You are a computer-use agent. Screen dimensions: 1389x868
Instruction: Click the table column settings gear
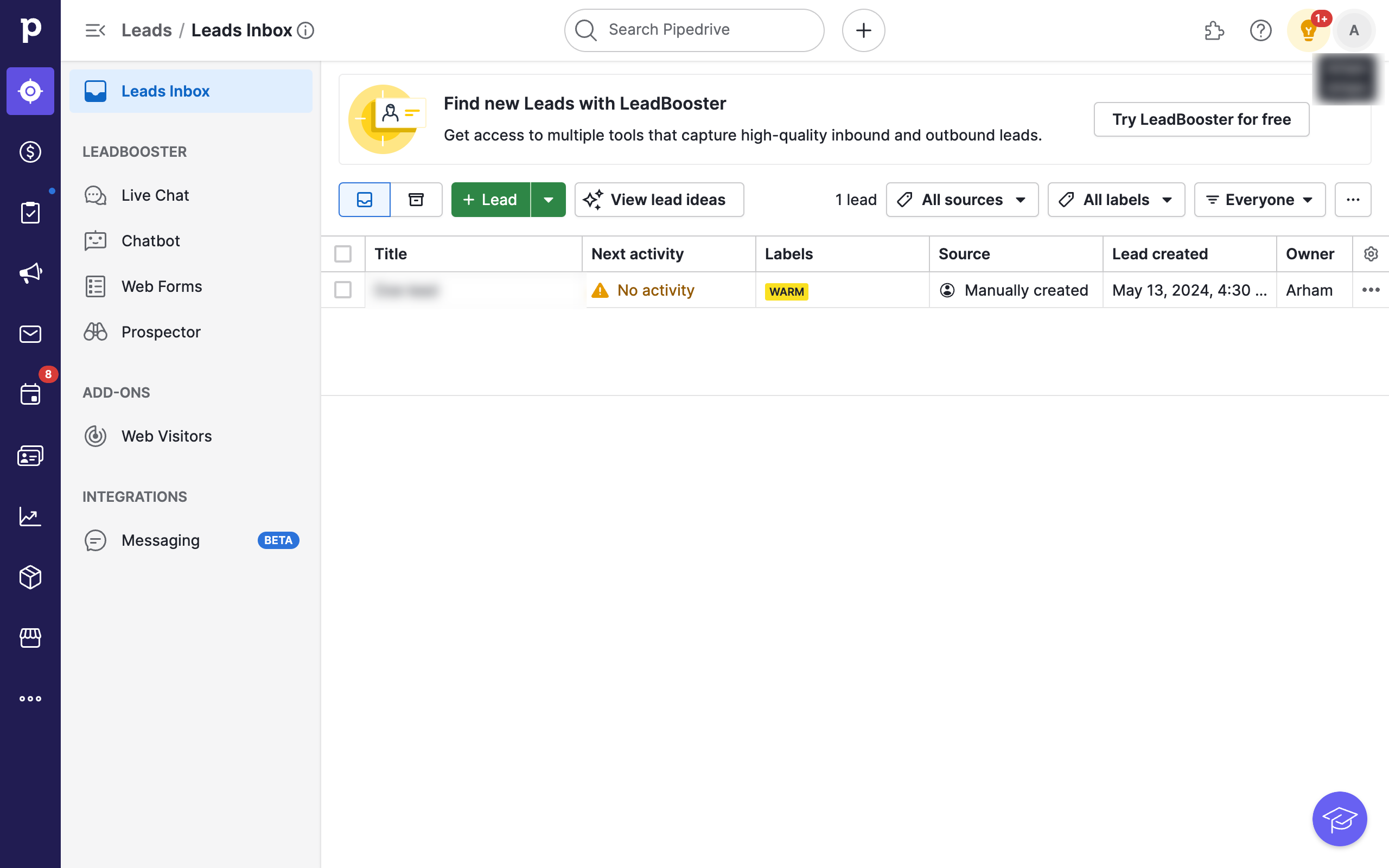pos(1371,254)
